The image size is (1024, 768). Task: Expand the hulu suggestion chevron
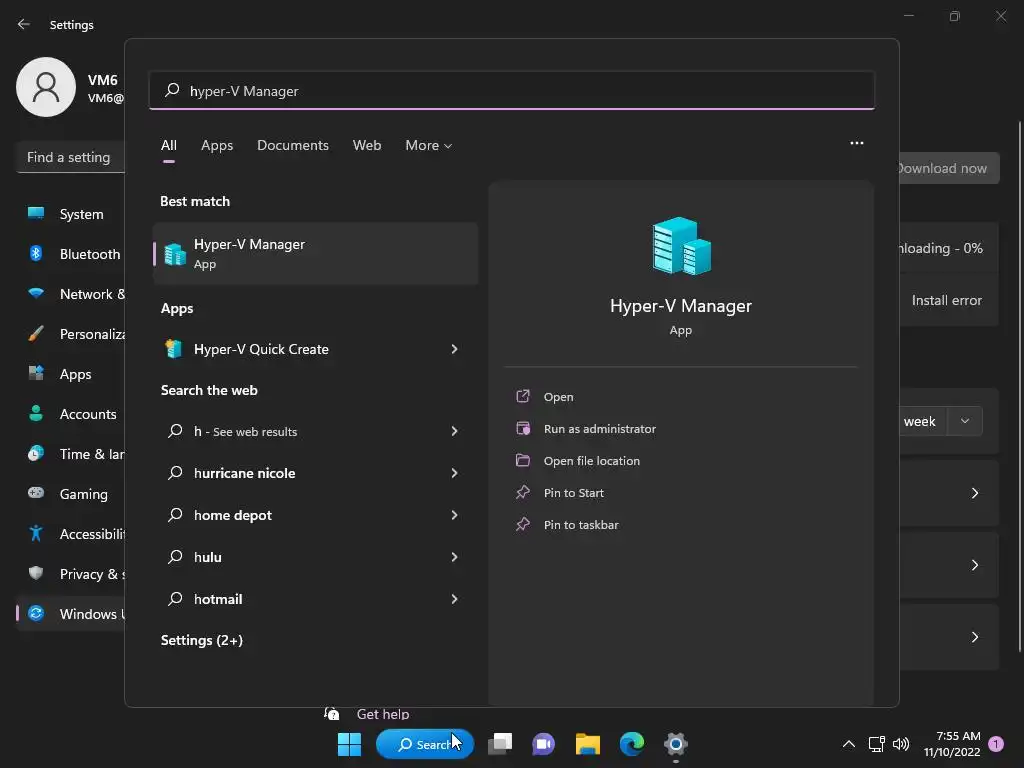pyautogui.click(x=455, y=557)
